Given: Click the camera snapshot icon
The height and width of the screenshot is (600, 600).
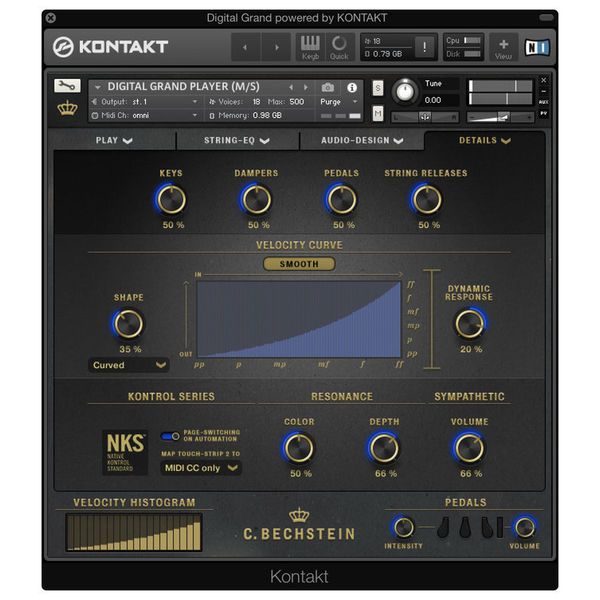Looking at the screenshot, I should (x=328, y=87).
